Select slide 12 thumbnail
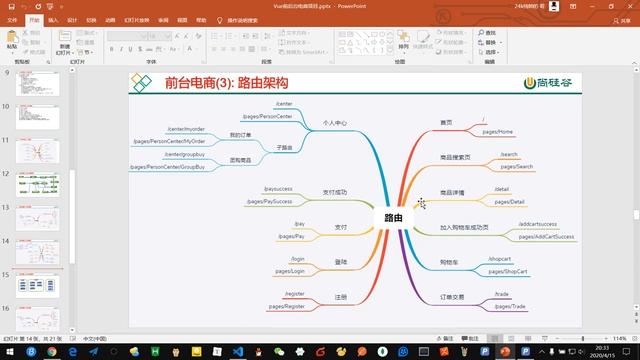 [x=38, y=184]
